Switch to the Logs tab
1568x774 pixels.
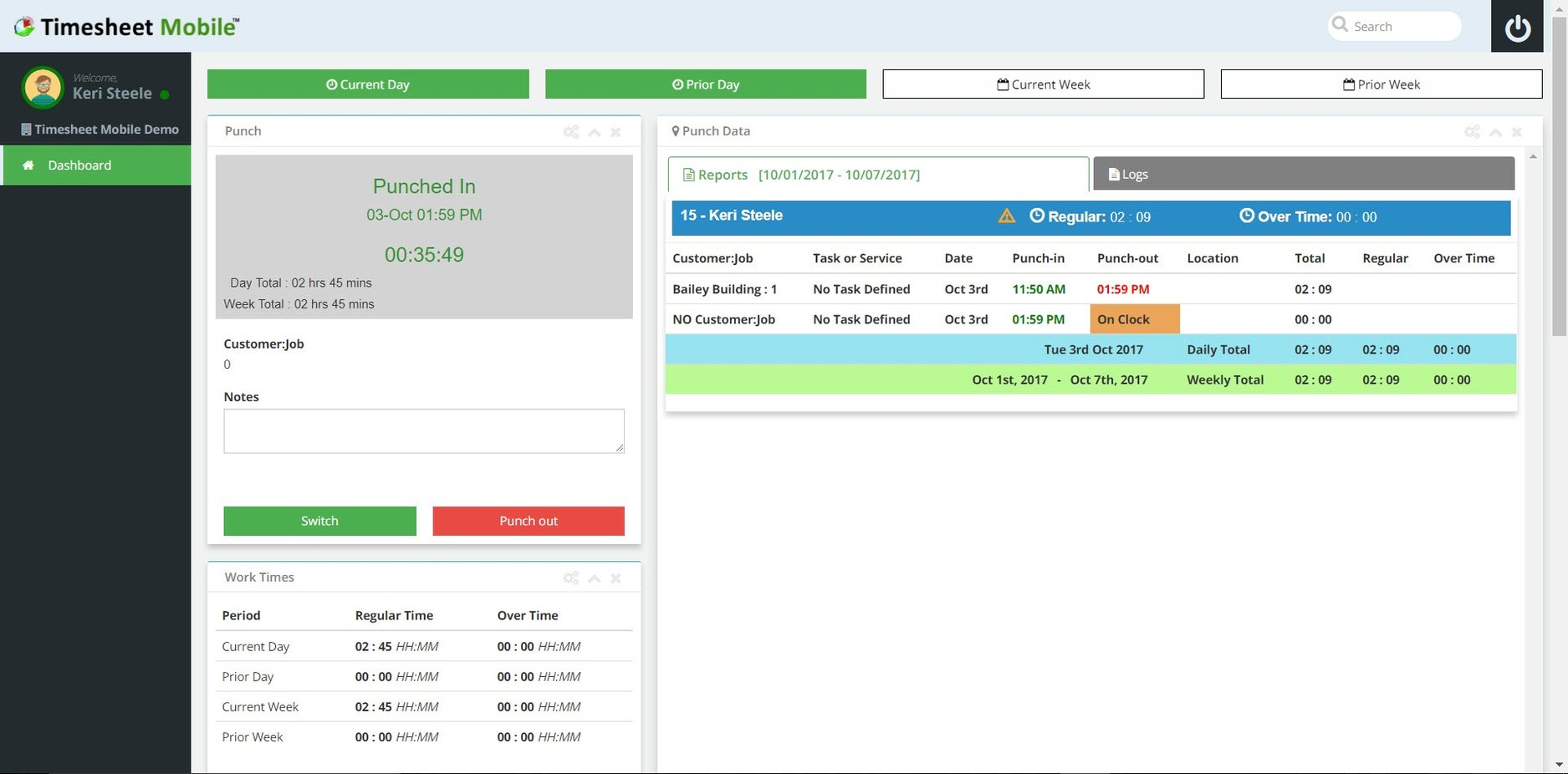1303,174
